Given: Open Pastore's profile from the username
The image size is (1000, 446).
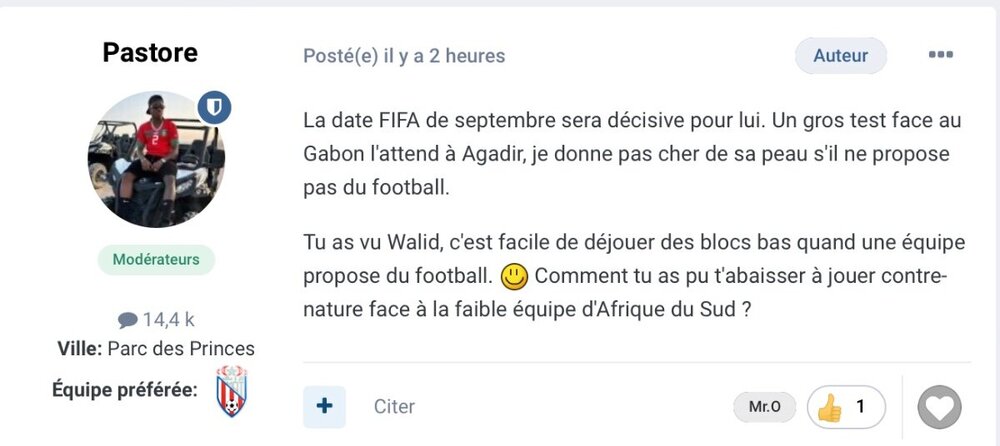Looking at the screenshot, I should point(150,53).
